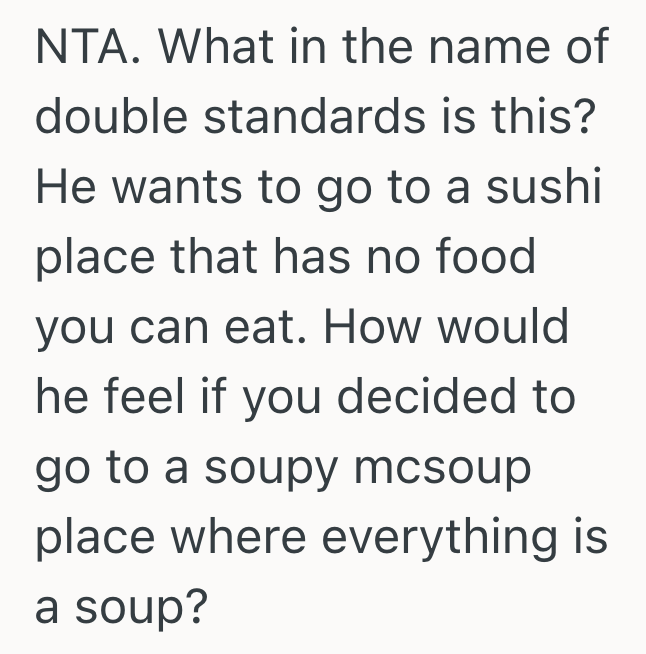The width and height of the screenshot is (646, 654).
Task: Place cursor on the word "this?"
Action: click(550, 118)
